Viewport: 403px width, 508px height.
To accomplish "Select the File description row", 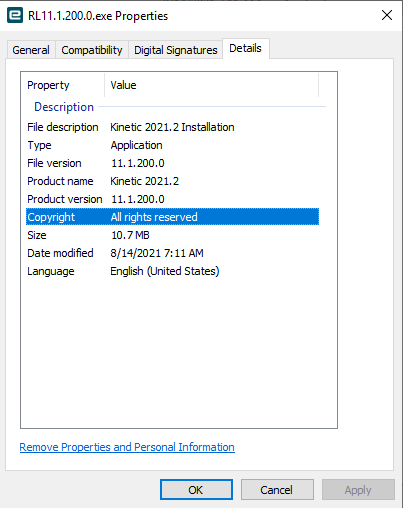I will [x=172, y=127].
